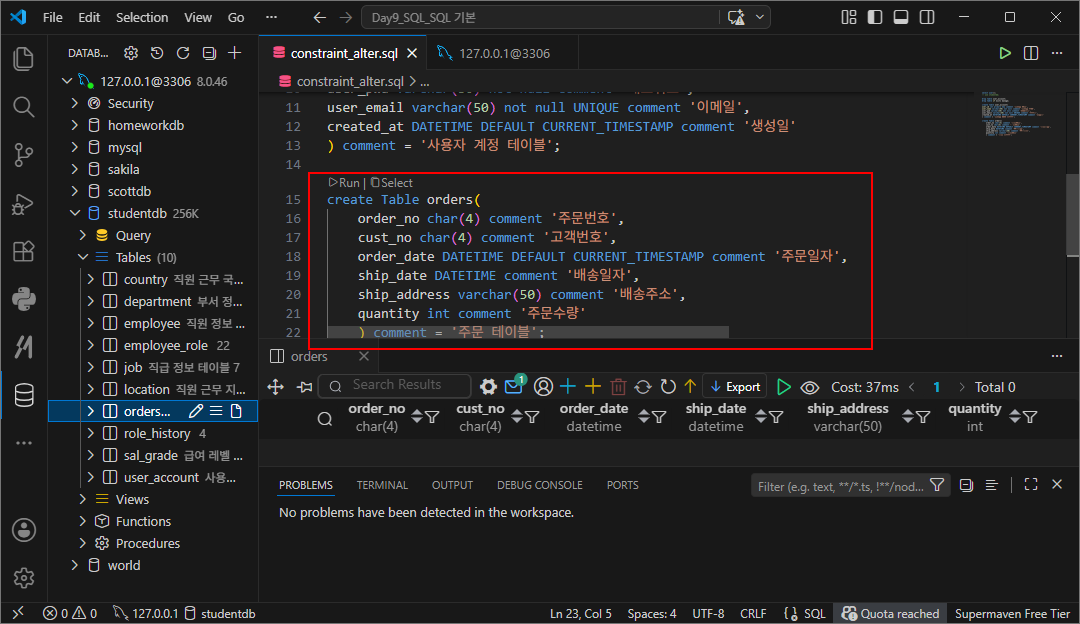Toggle filter on order_no column

[432, 417]
